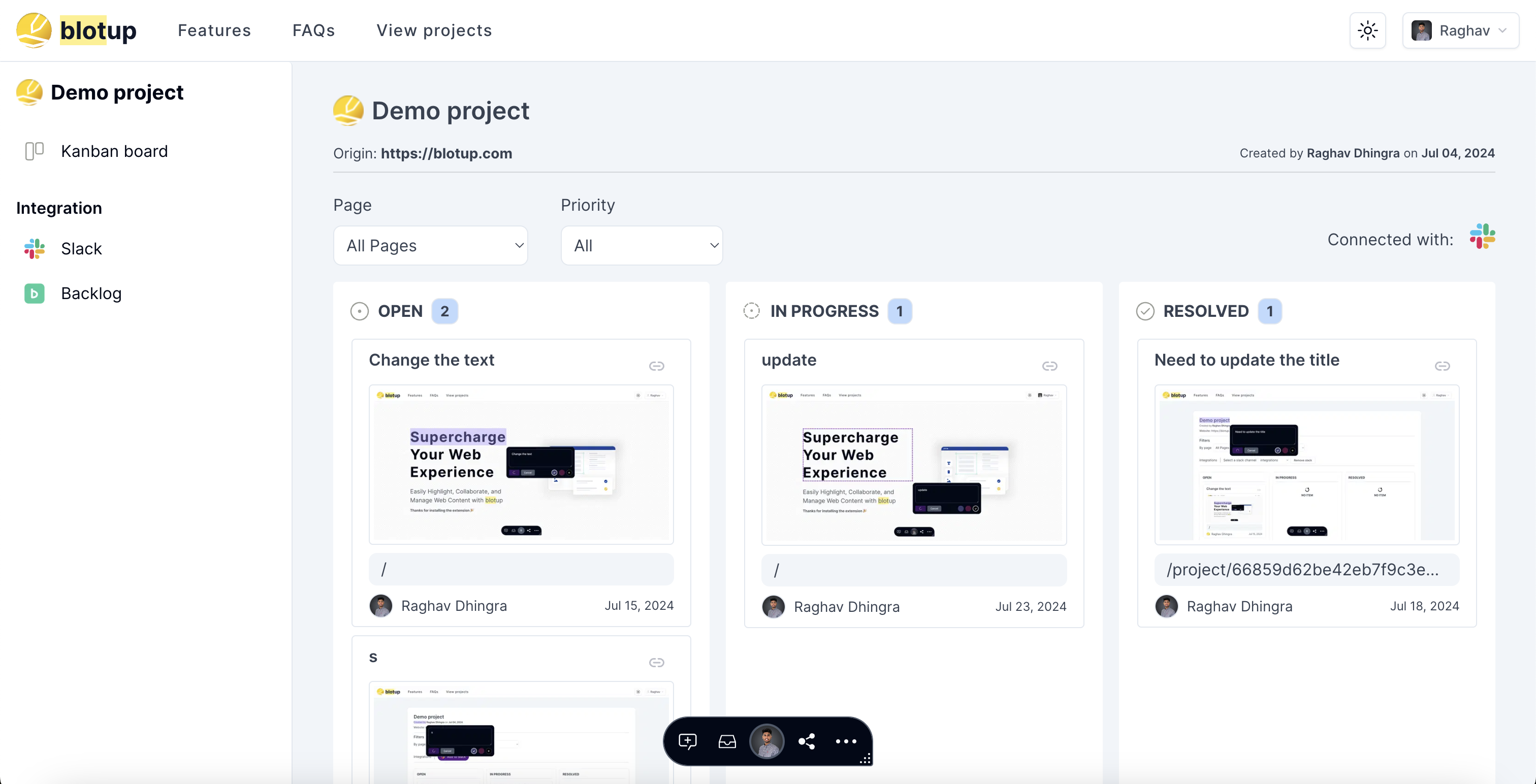The width and height of the screenshot is (1536, 784).
Task: Click the blotup logo in the header
Action: (76, 30)
